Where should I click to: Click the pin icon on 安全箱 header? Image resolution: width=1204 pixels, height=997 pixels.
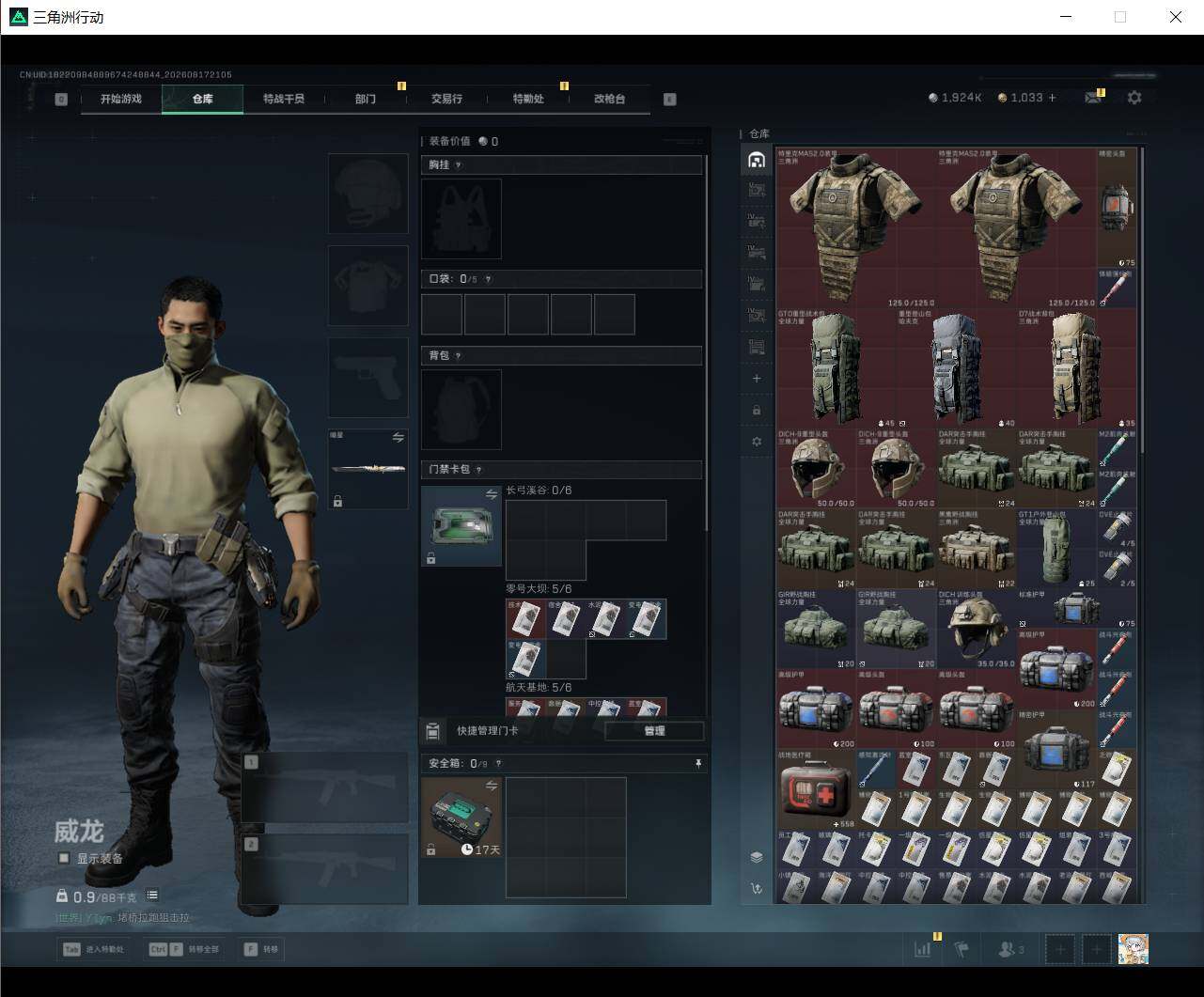click(697, 764)
